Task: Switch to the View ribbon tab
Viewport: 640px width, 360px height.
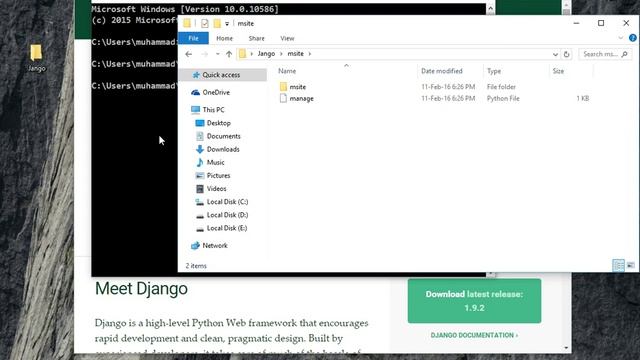Action: pos(287,38)
